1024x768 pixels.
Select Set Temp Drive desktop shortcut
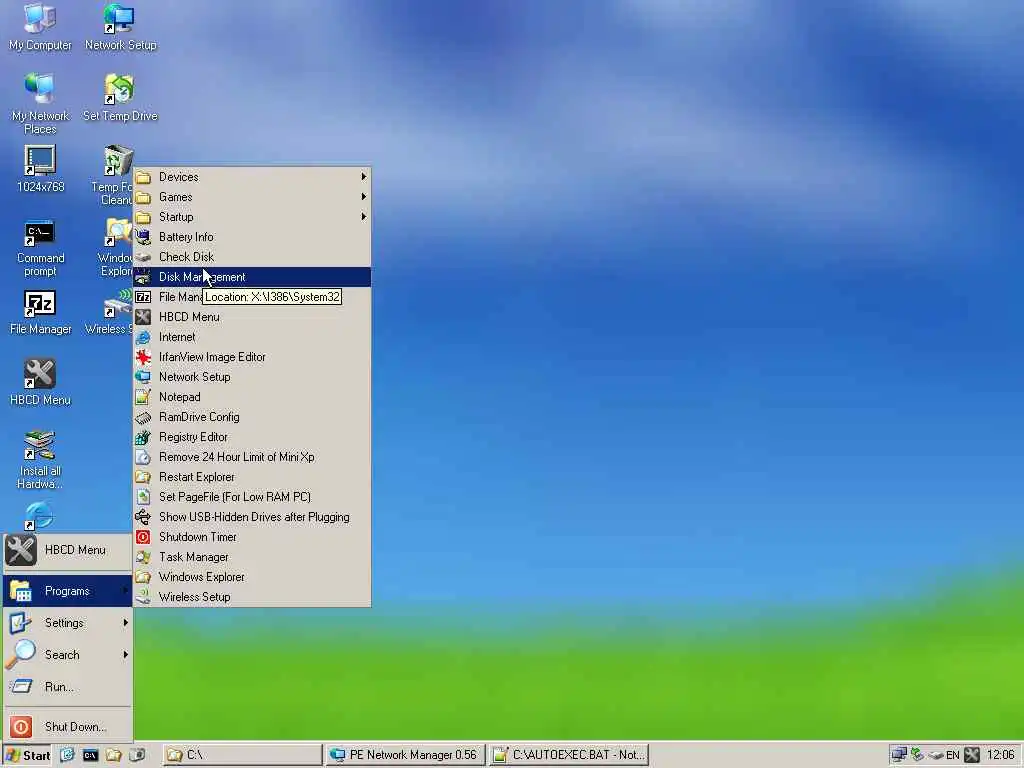[x=120, y=98]
